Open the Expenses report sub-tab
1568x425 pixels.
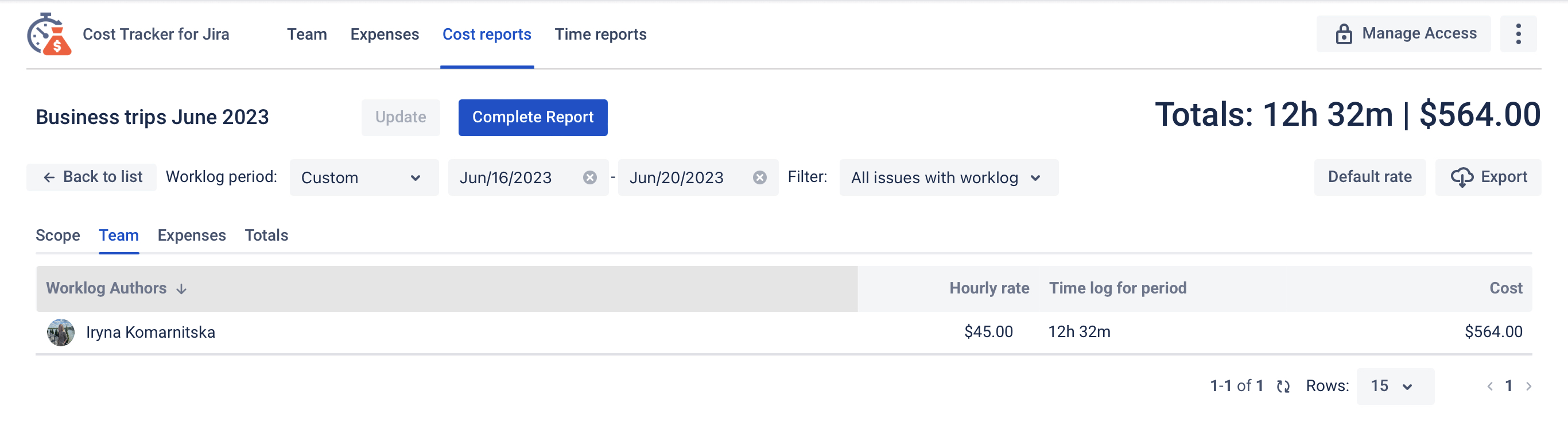coord(192,235)
